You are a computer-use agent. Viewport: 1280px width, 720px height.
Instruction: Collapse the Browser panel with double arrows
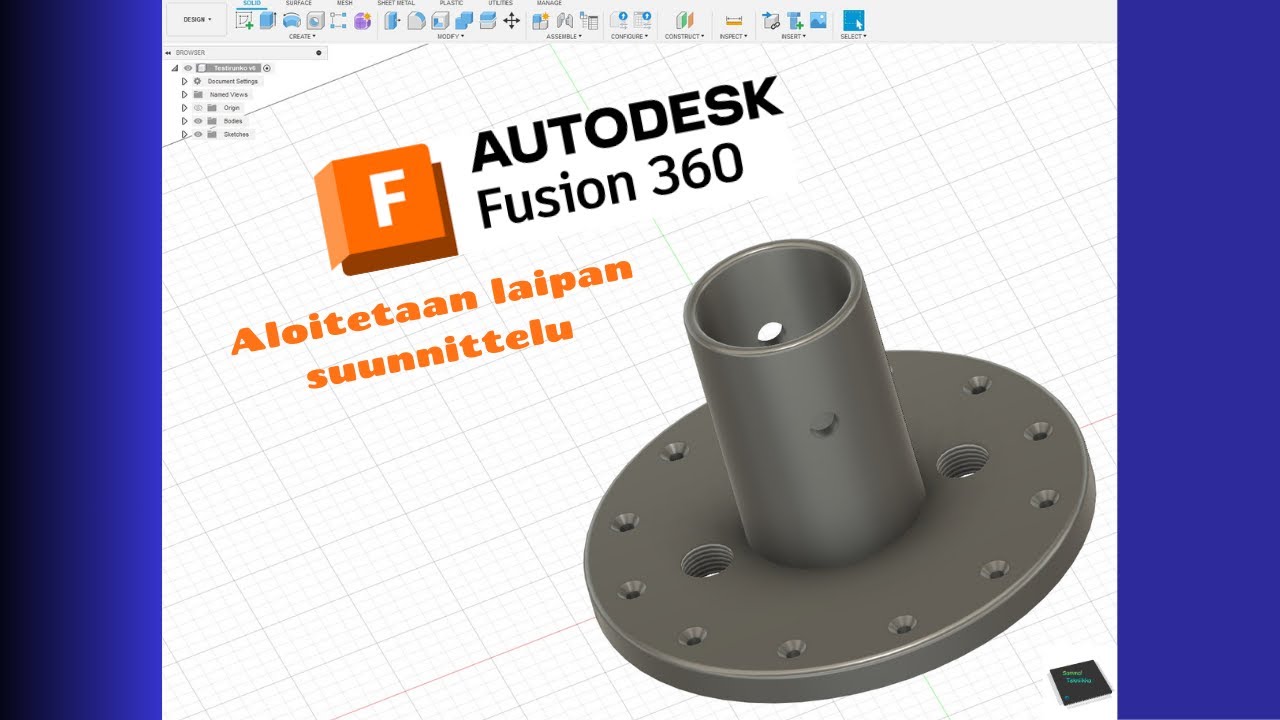(x=170, y=52)
